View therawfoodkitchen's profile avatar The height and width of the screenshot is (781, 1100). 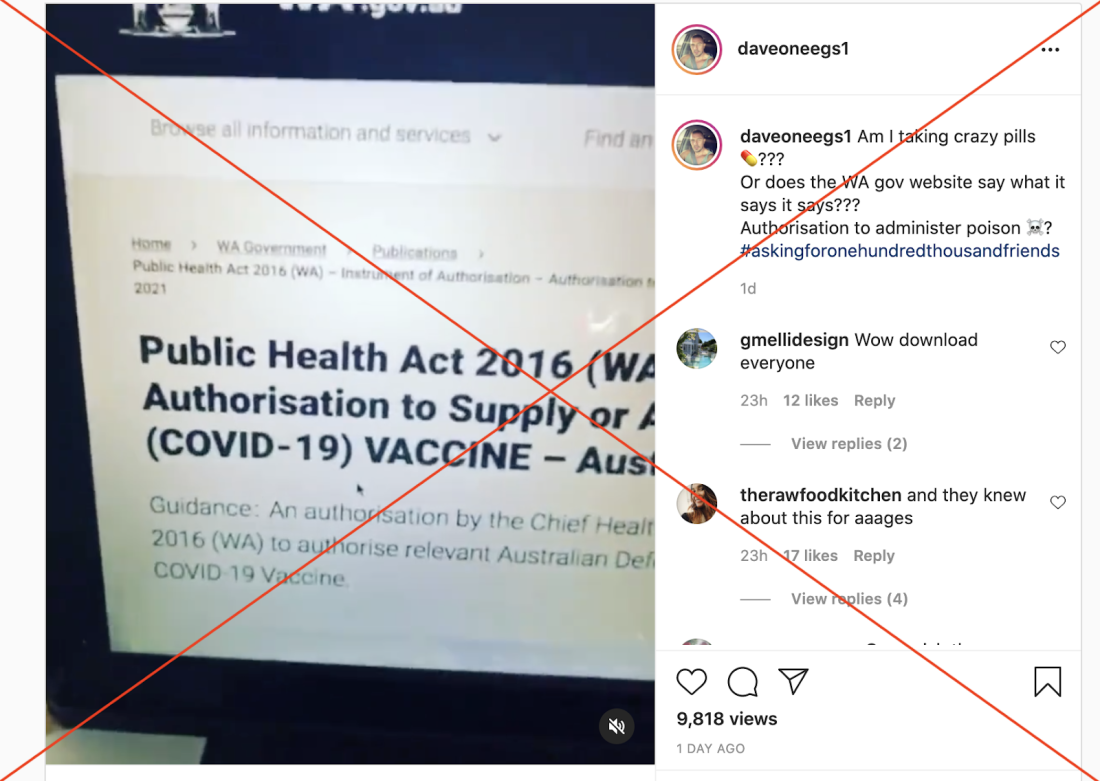pos(697,503)
